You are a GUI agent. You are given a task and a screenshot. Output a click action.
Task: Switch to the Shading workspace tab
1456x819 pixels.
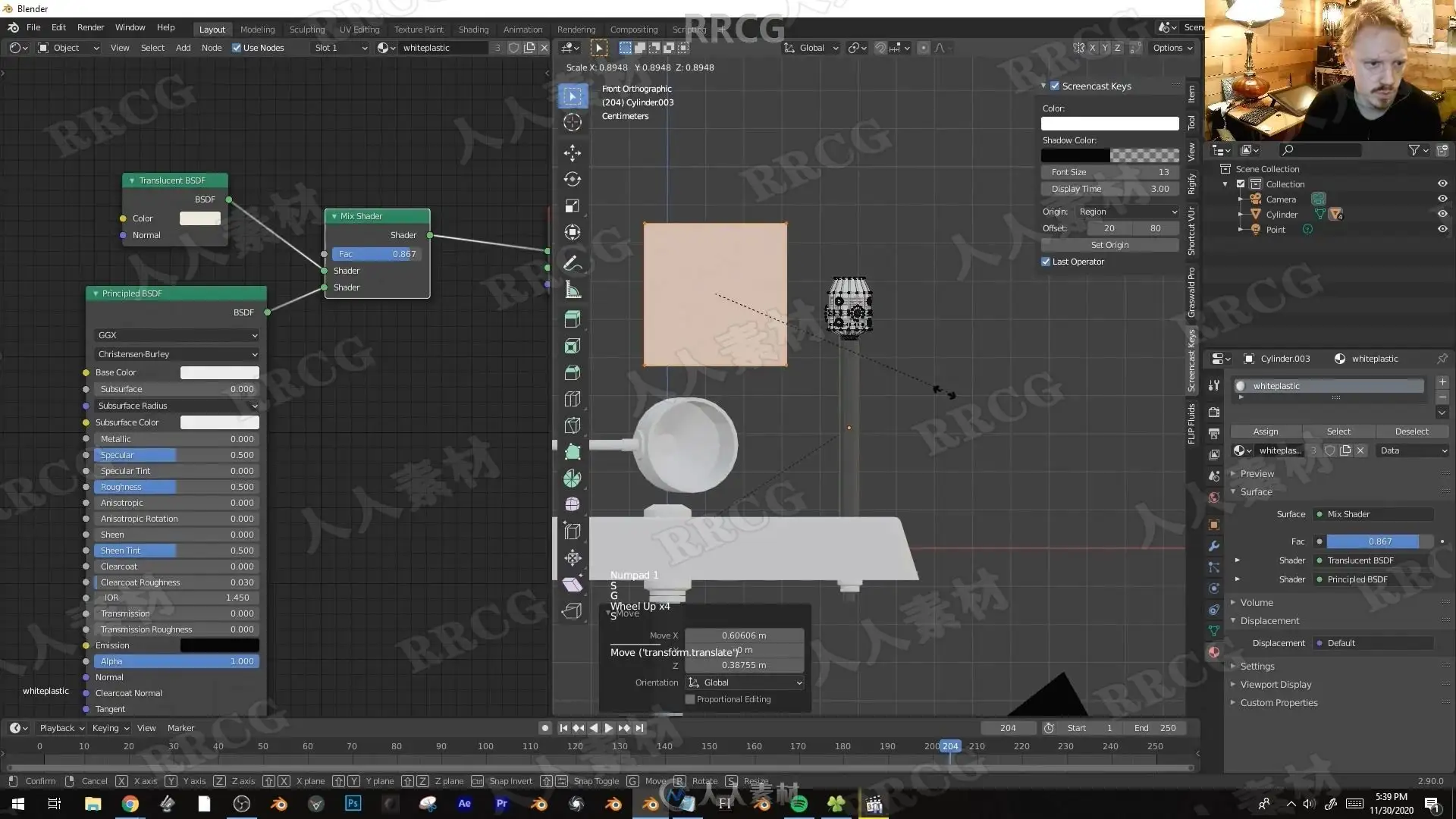pos(473,30)
